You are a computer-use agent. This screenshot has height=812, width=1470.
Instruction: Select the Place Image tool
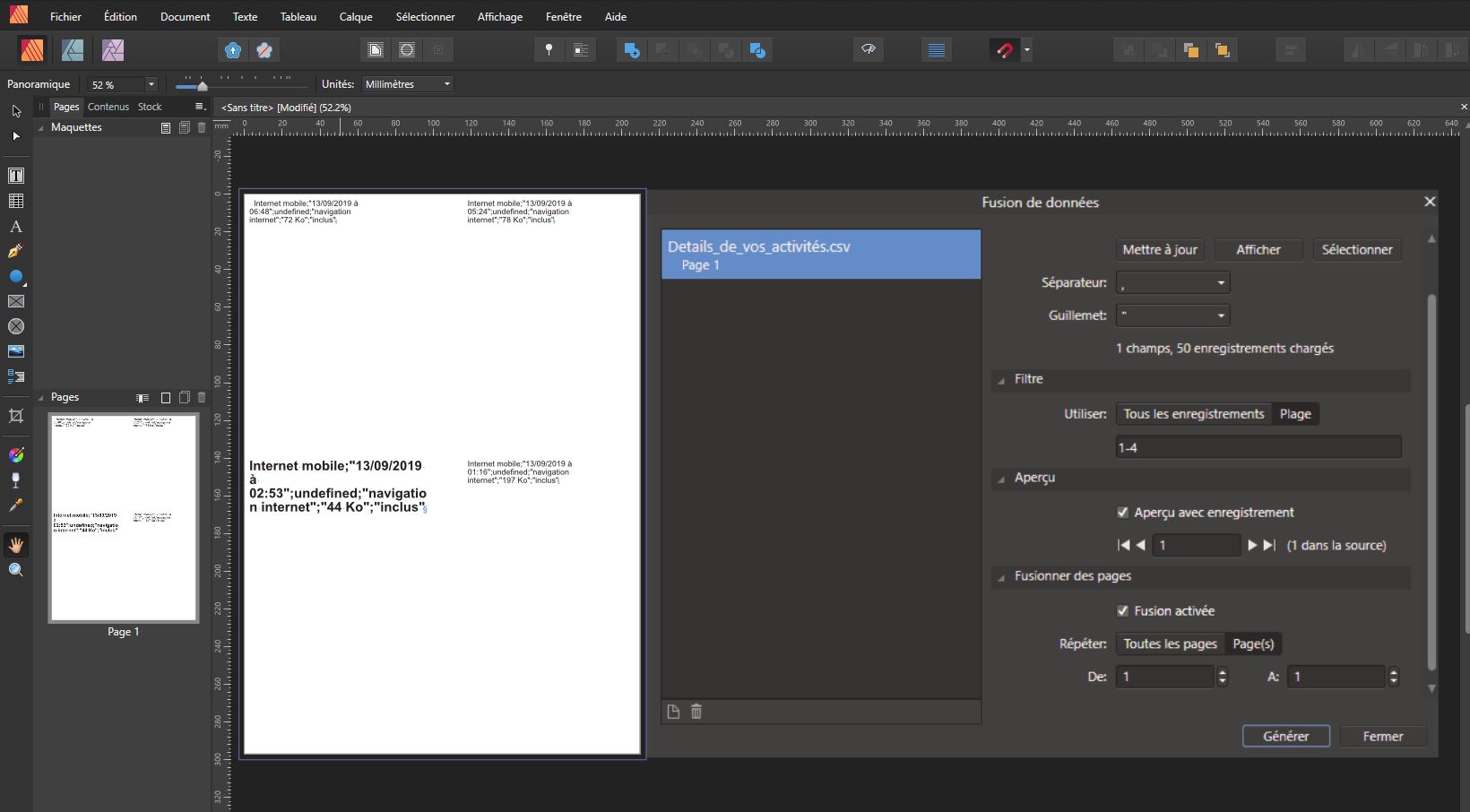(16, 351)
